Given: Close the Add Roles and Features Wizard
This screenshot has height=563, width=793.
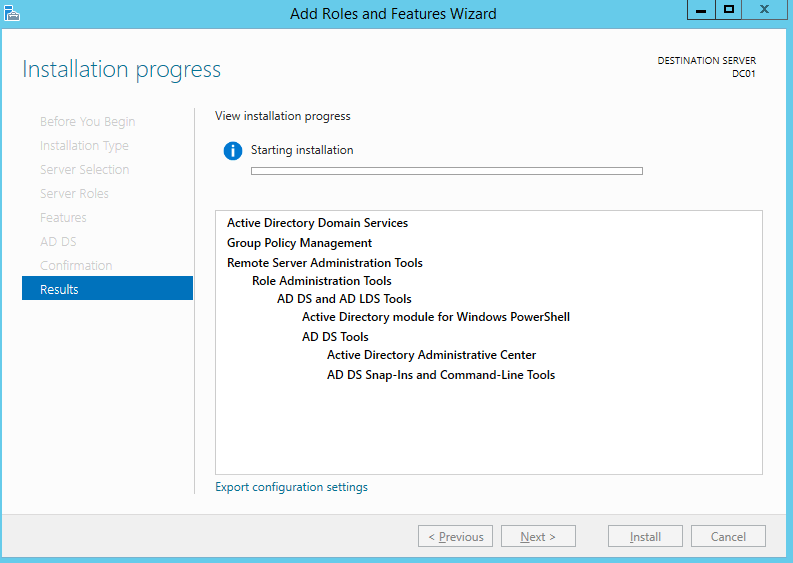Looking at the screenshot, I should click(x=764, y=10).
